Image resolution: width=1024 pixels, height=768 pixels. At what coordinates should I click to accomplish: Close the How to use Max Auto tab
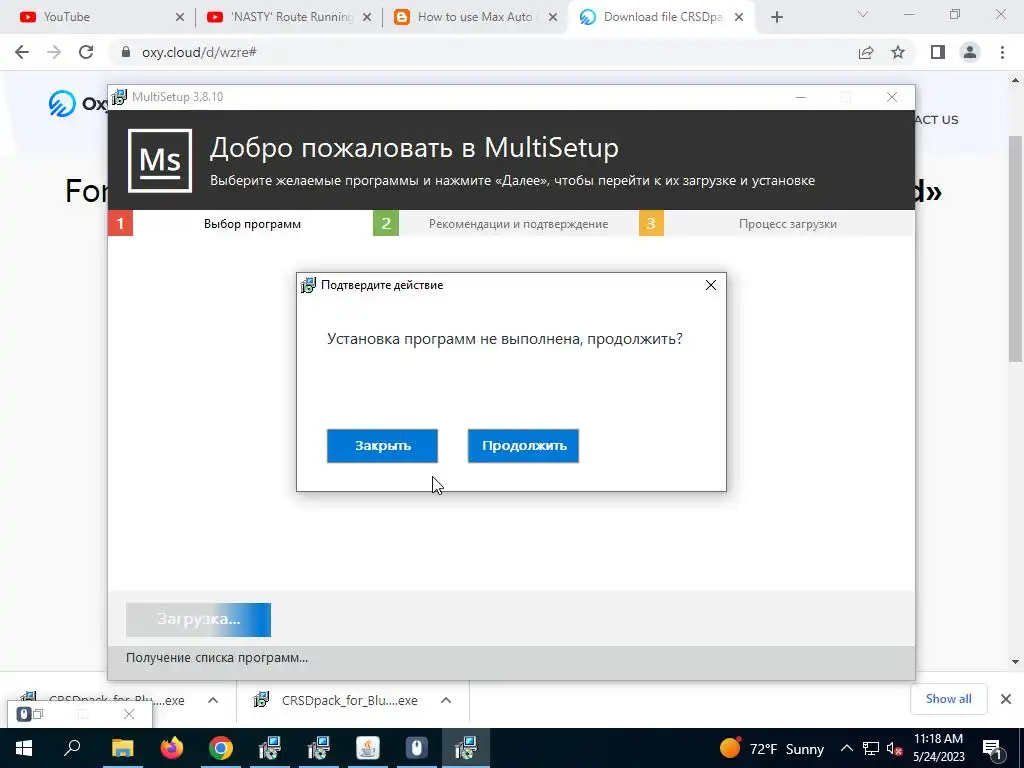pyautogui.click(x=552, y=18)
